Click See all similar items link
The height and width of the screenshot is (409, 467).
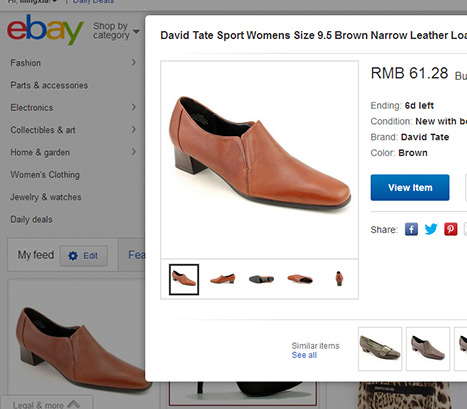pyautogui.click(x=304, y=355)
